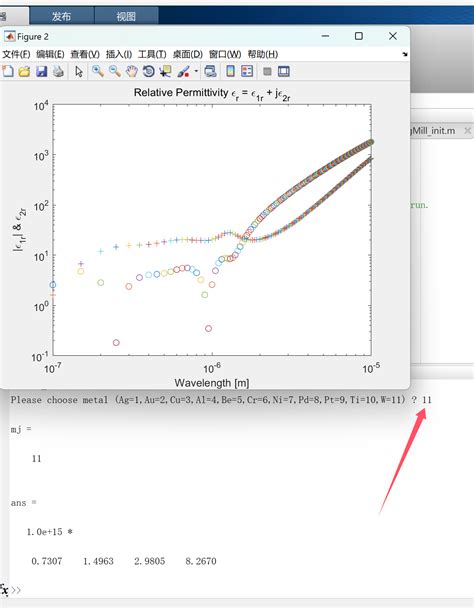The image size is (474, 608).
Task: Activate the Zoom Out magnifier tool
Action: (x=114, y=71)
